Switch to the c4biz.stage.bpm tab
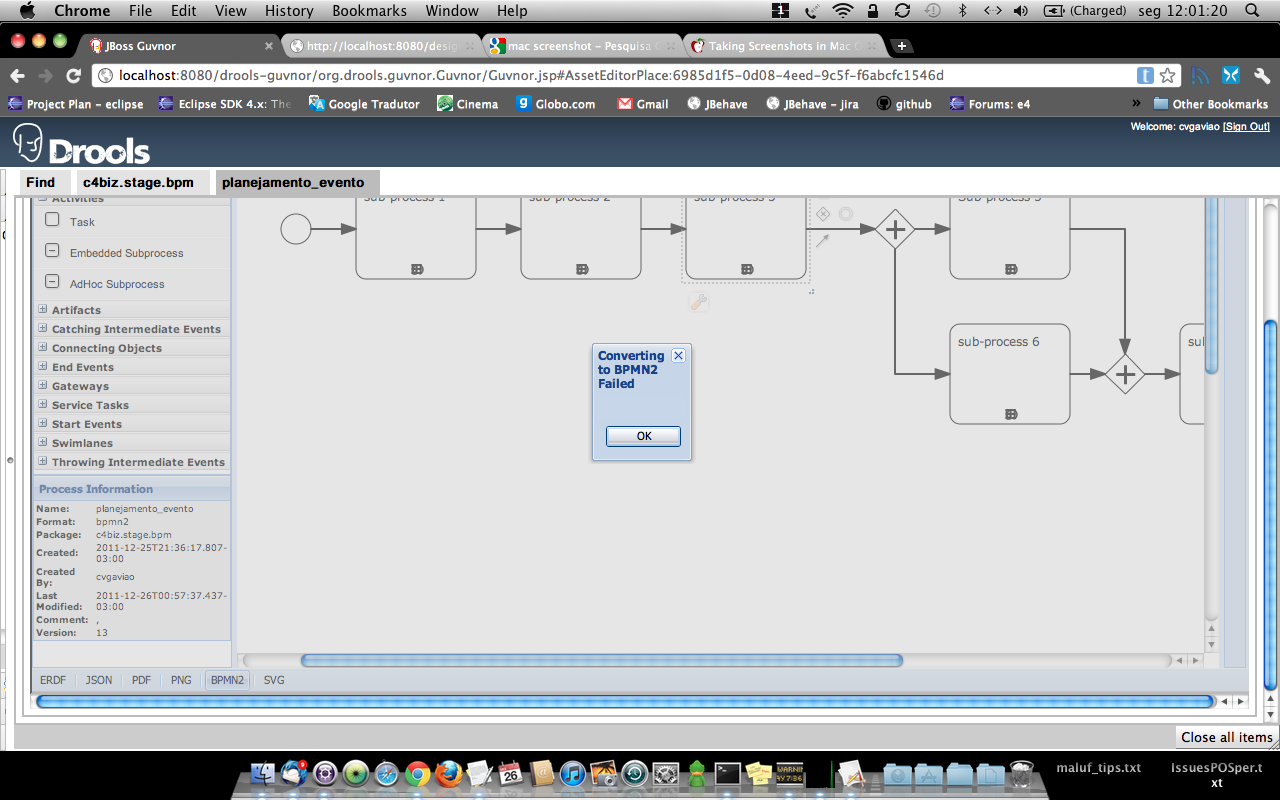 [138, 183]
